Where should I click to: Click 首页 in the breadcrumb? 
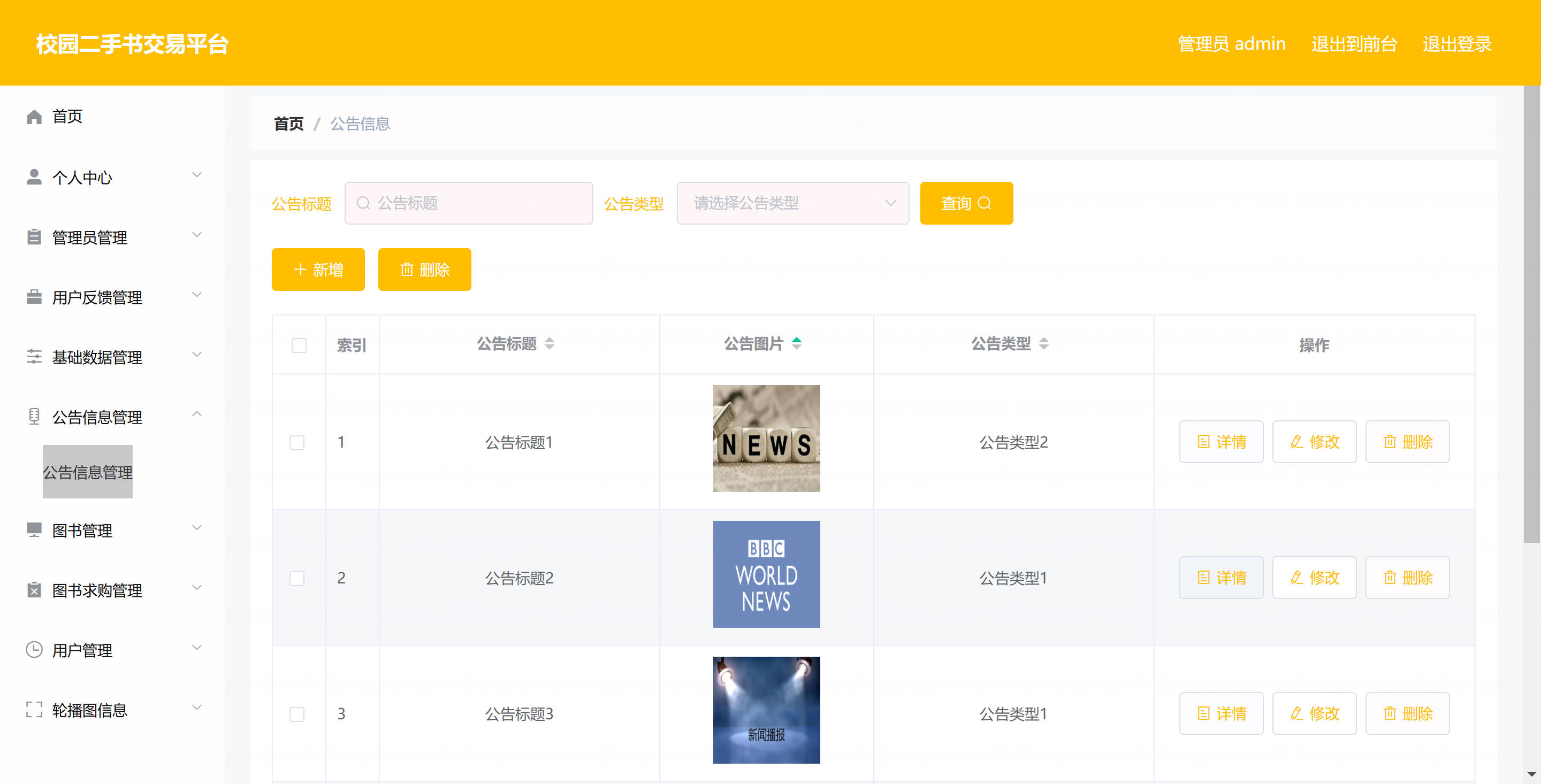[x=288, y=124]
